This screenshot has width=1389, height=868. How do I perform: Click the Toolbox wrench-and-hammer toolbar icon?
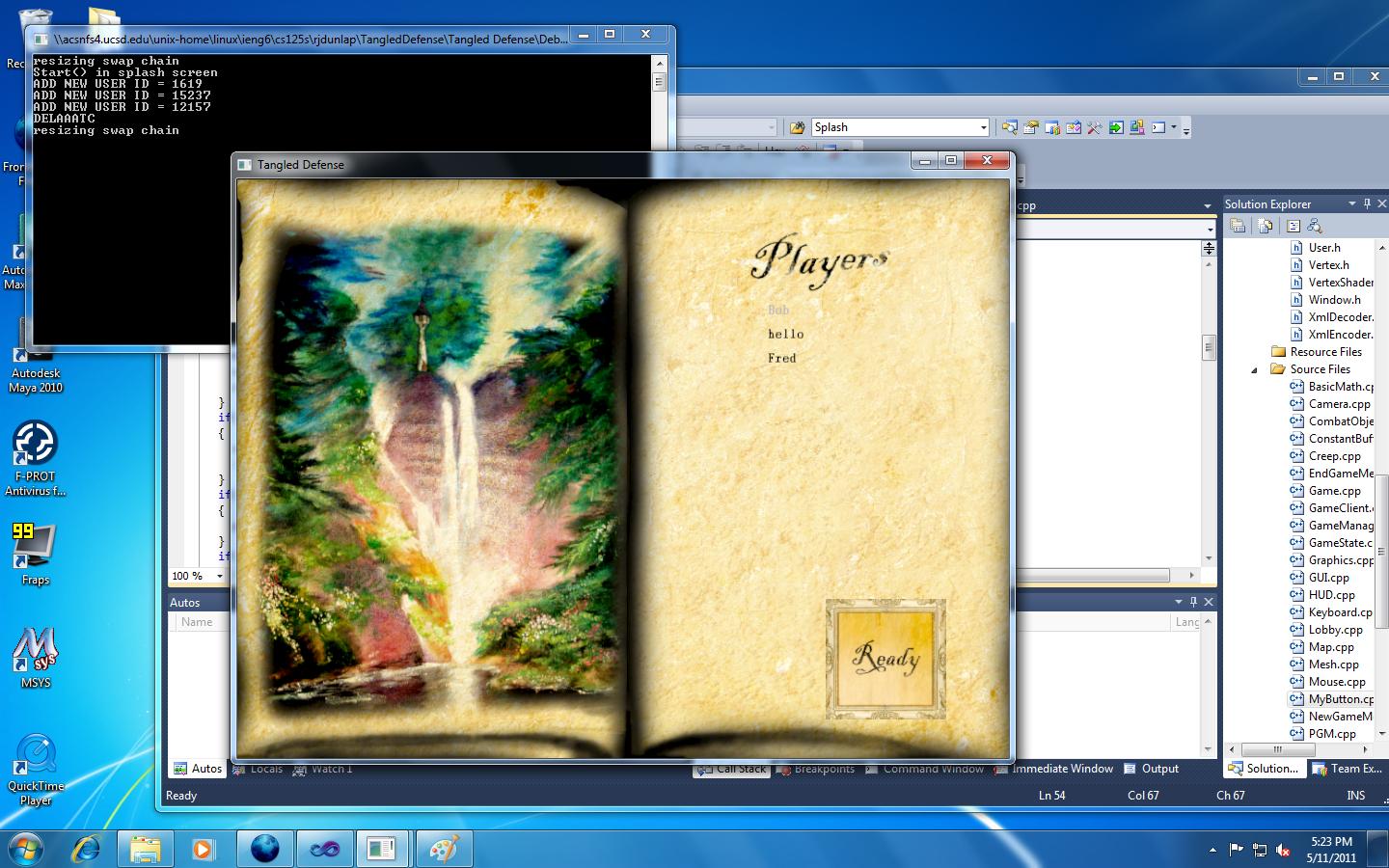[1095, 127]
